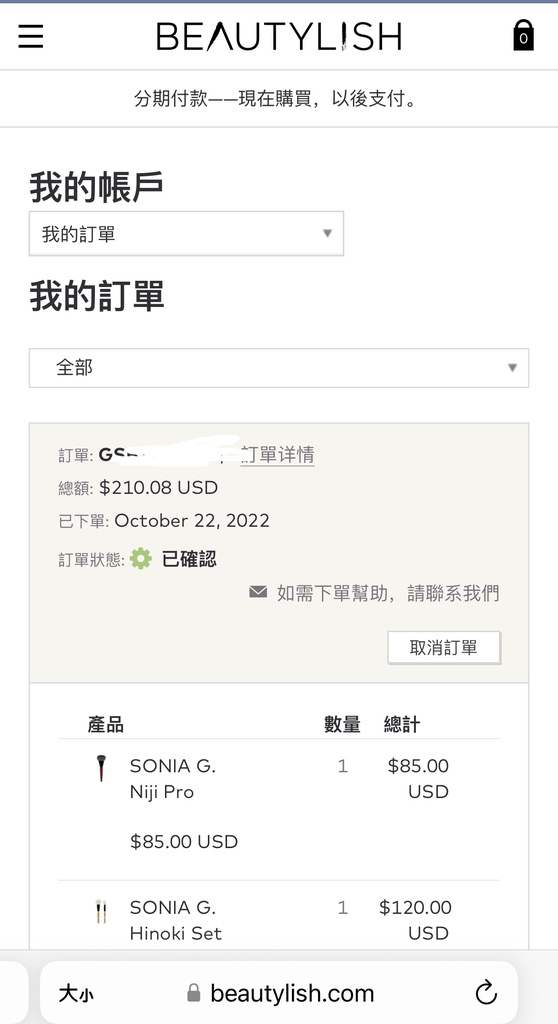Tap 如需下單幫助，請聯系我們 help link
The height and width of the screenshot is (1024, 558).
(388, 593)
